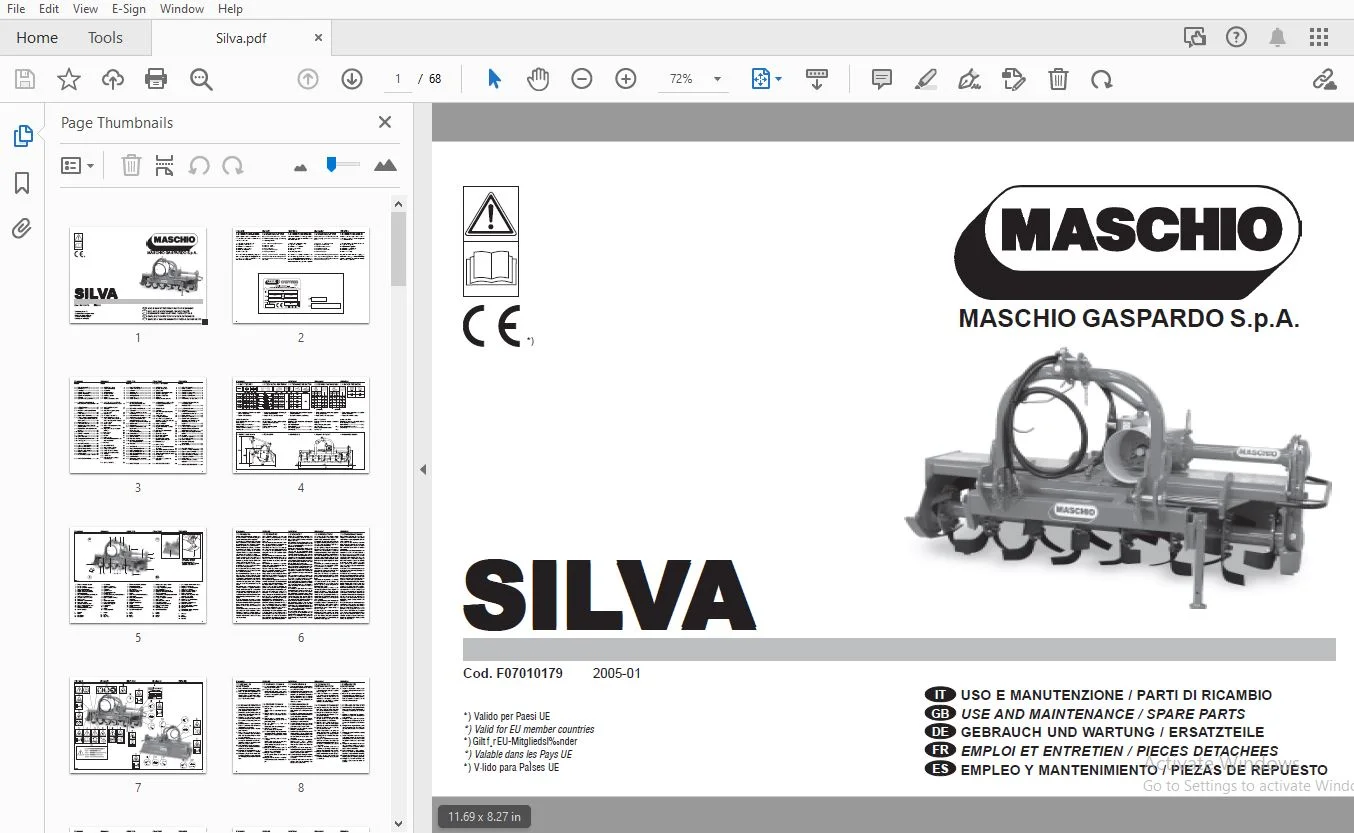Activate the Hand pan tool

point(538,79)
